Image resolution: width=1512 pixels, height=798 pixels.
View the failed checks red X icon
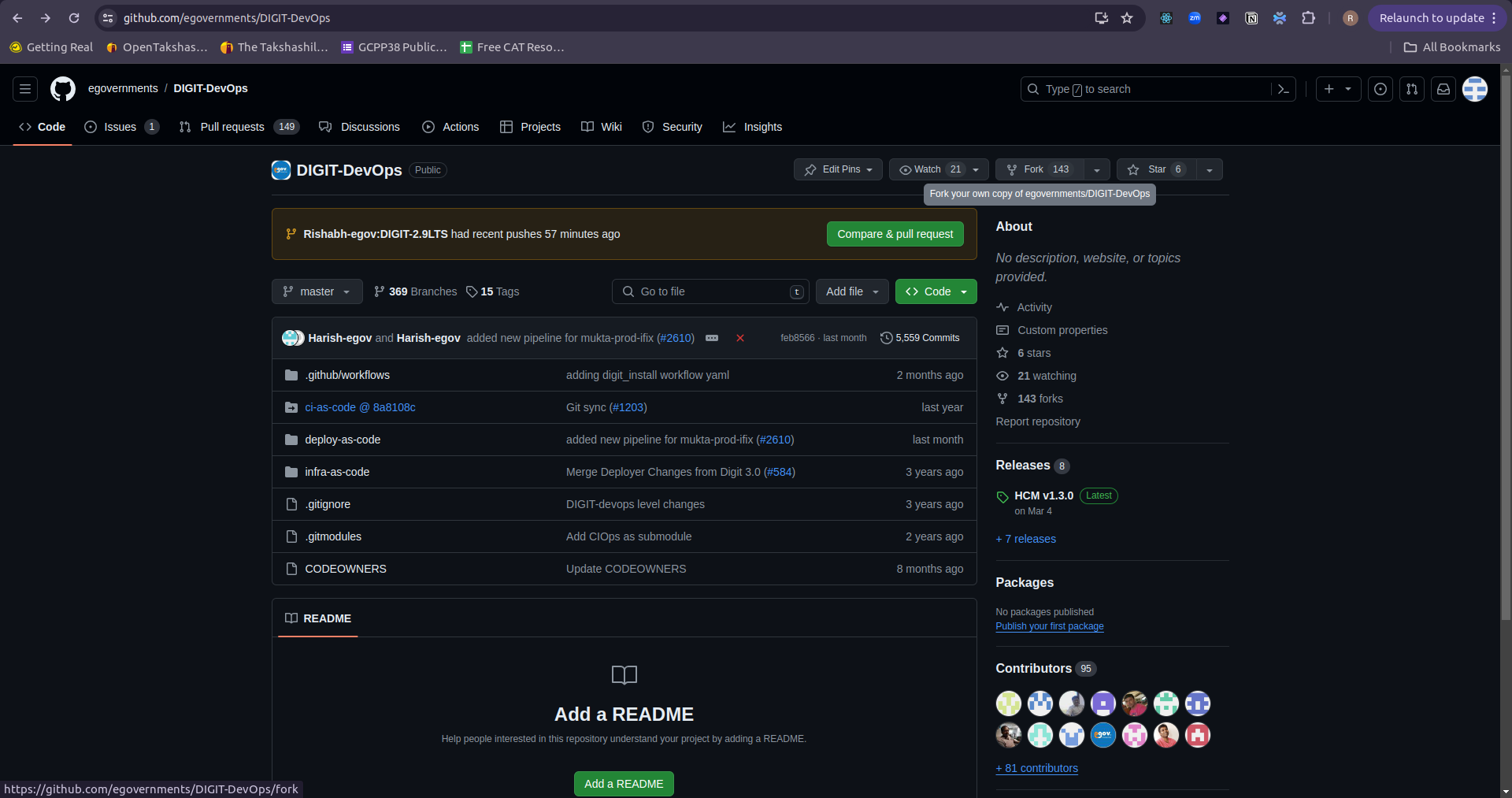pyautogui.click(x=740, y=338)
